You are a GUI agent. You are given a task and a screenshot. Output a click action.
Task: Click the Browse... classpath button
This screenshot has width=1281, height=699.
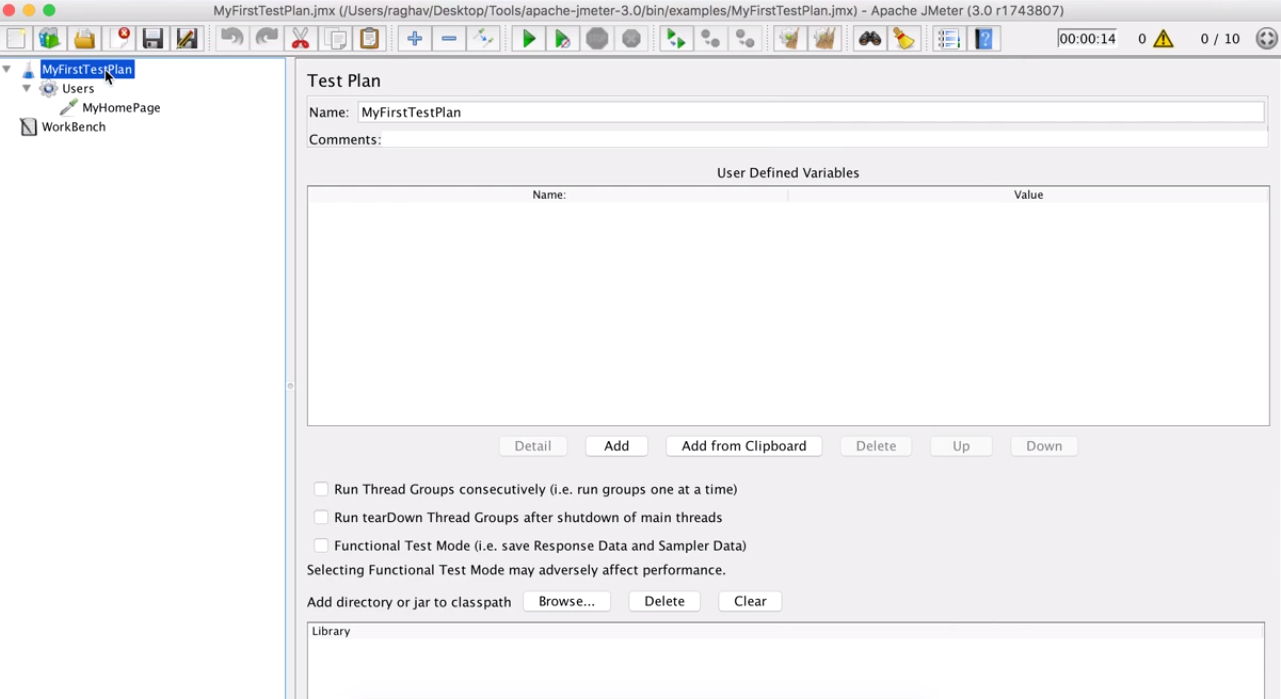click(x=567, y=601)
